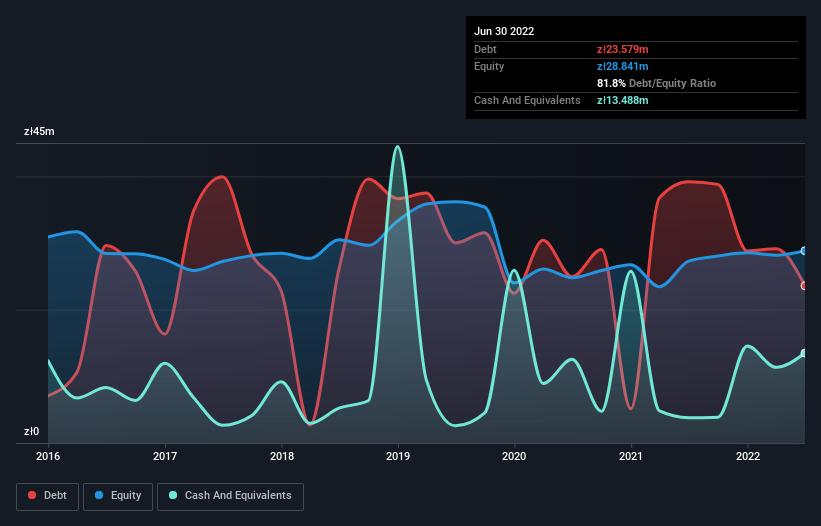Screen dimensions: 821x526
Task: Click tooltip Cash And Equivalents row label
Action: click(x=527, y=100)
